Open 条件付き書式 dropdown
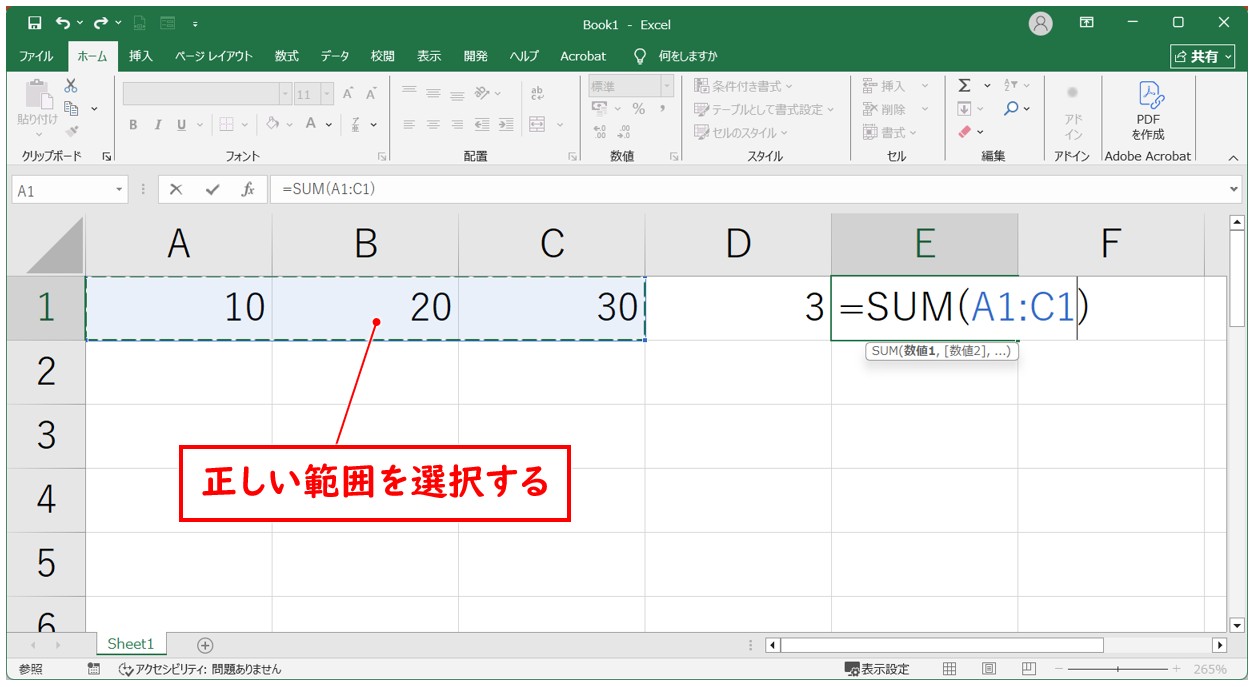The height and width of the screenshot is (687, 1254). pos(743,86)
